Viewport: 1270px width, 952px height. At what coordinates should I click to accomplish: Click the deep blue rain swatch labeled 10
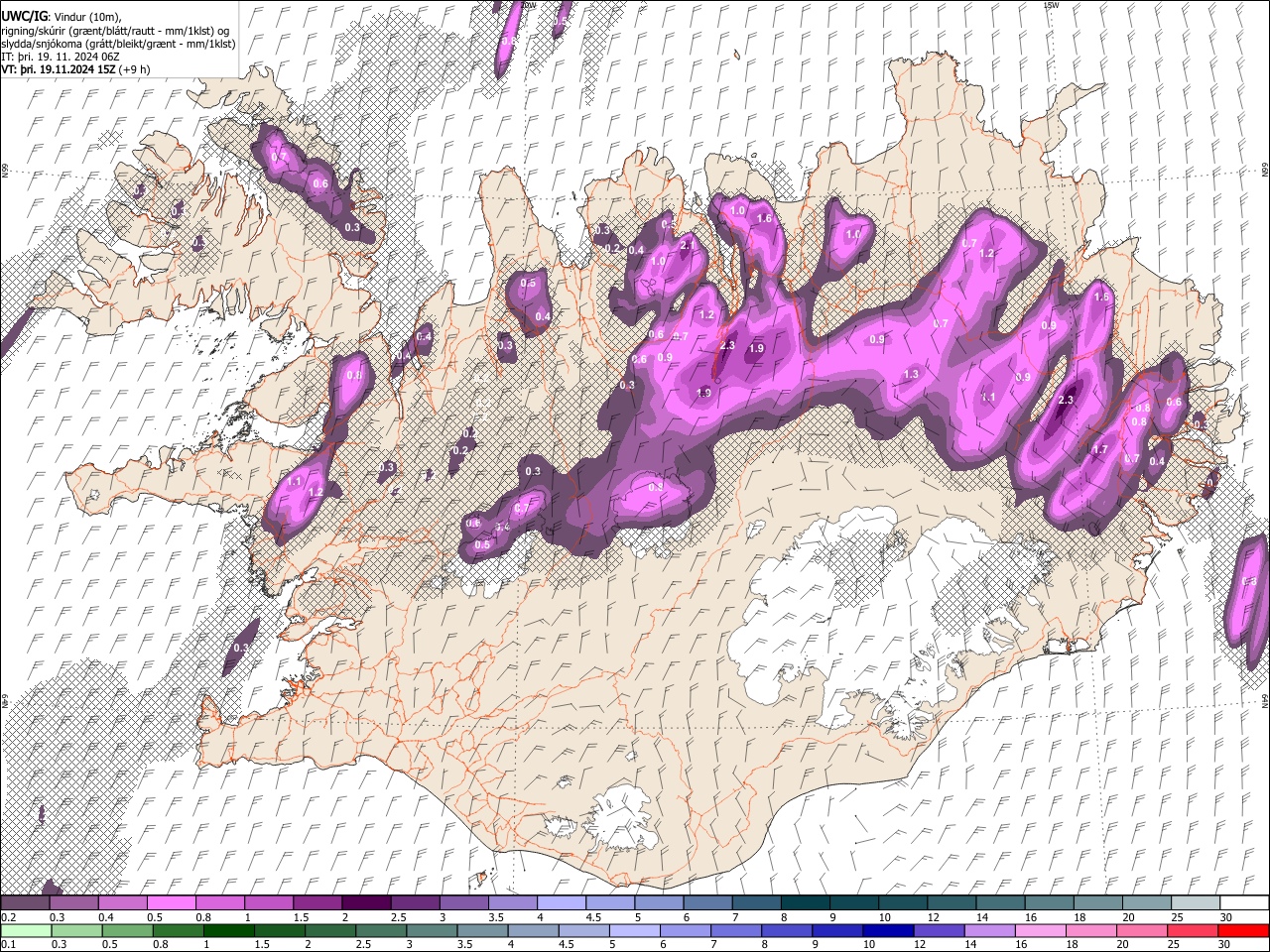[x=887, y=930]
